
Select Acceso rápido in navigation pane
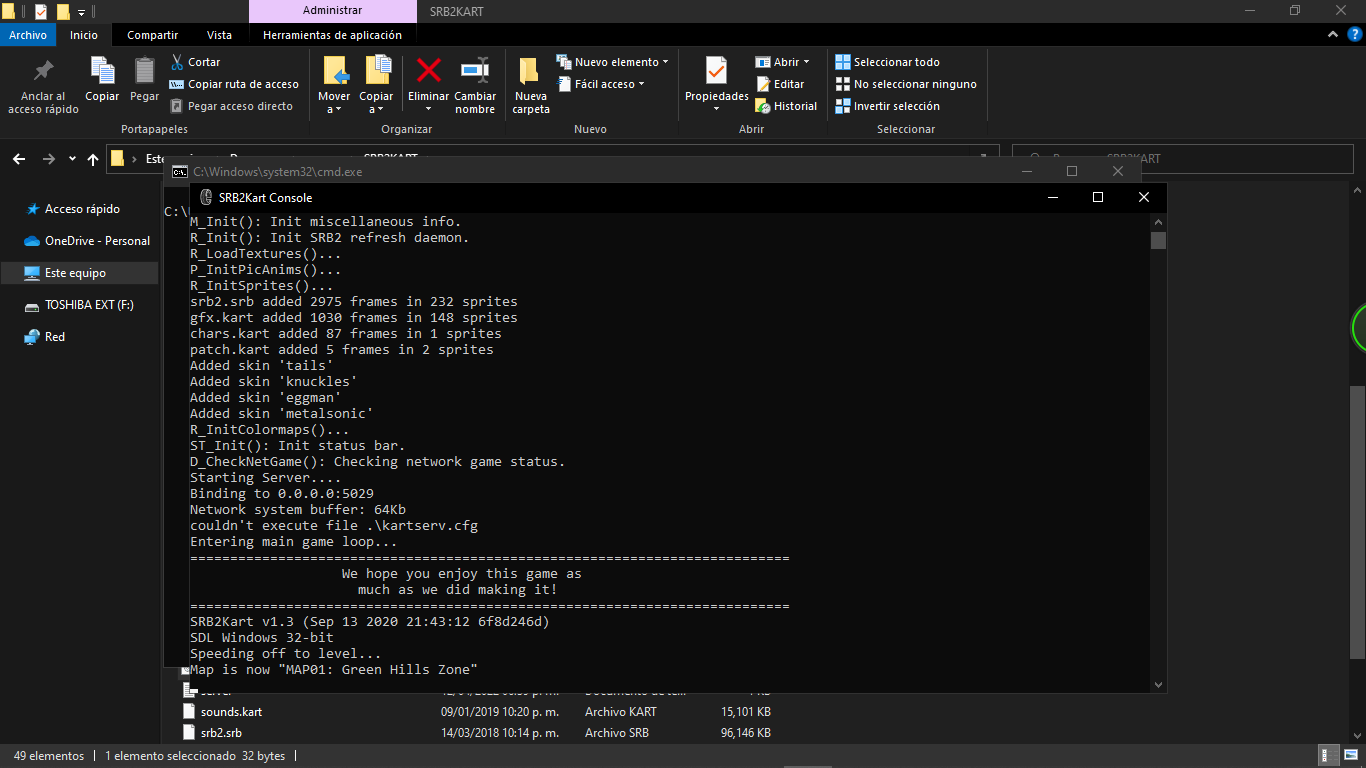(82, 209)
